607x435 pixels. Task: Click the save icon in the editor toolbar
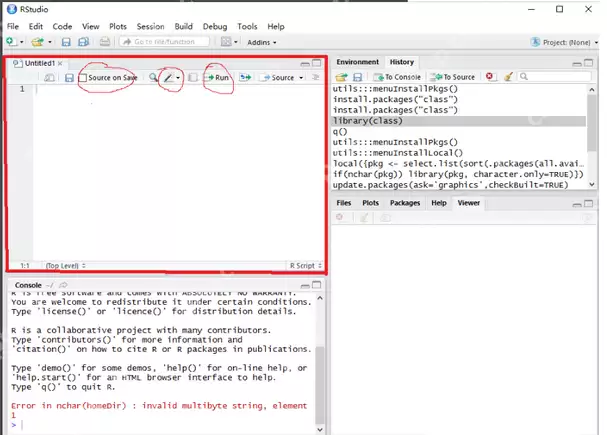click(x=68, y=78)
